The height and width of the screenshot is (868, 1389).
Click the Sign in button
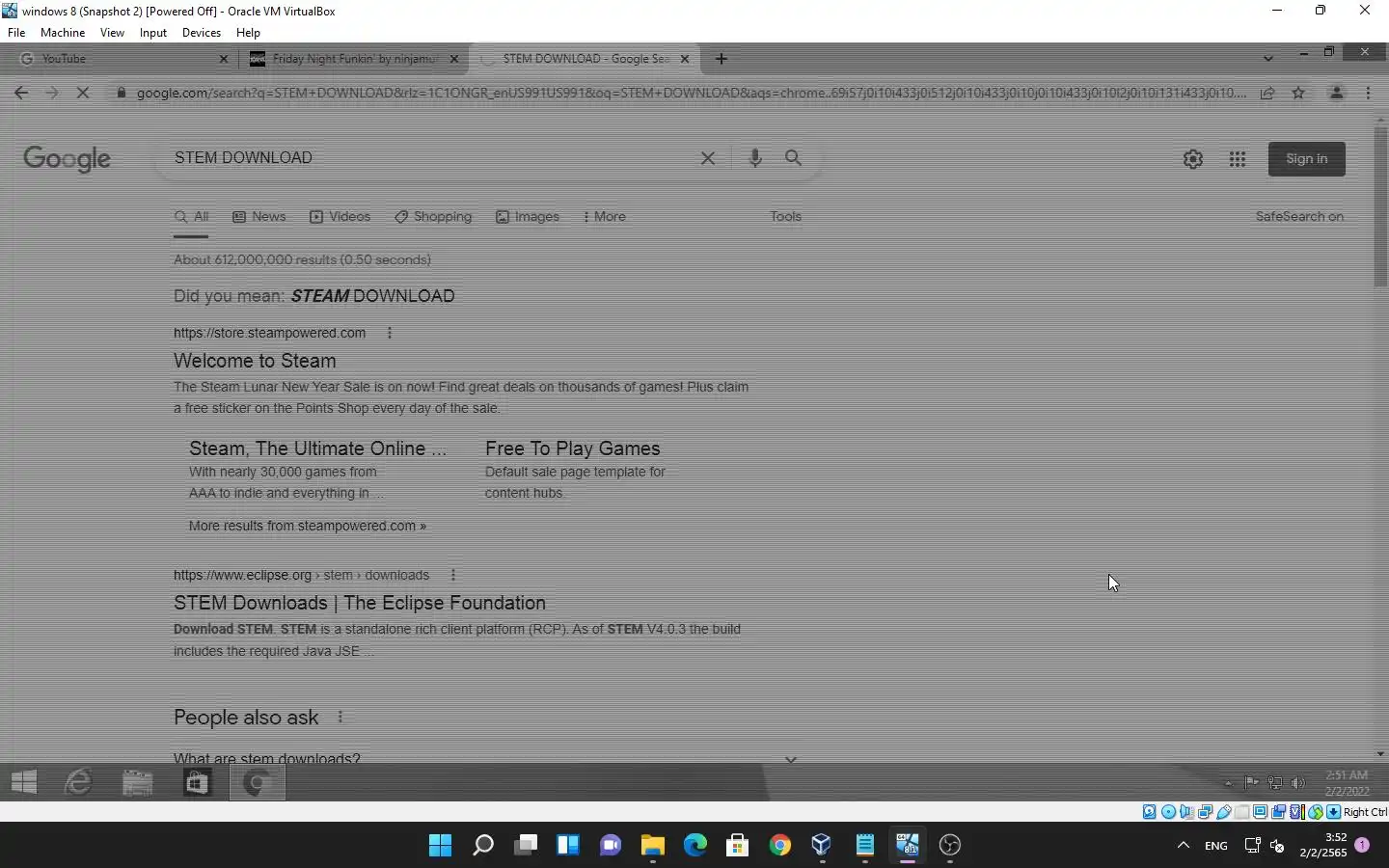pyautogui.click(x=1306, y=159)
